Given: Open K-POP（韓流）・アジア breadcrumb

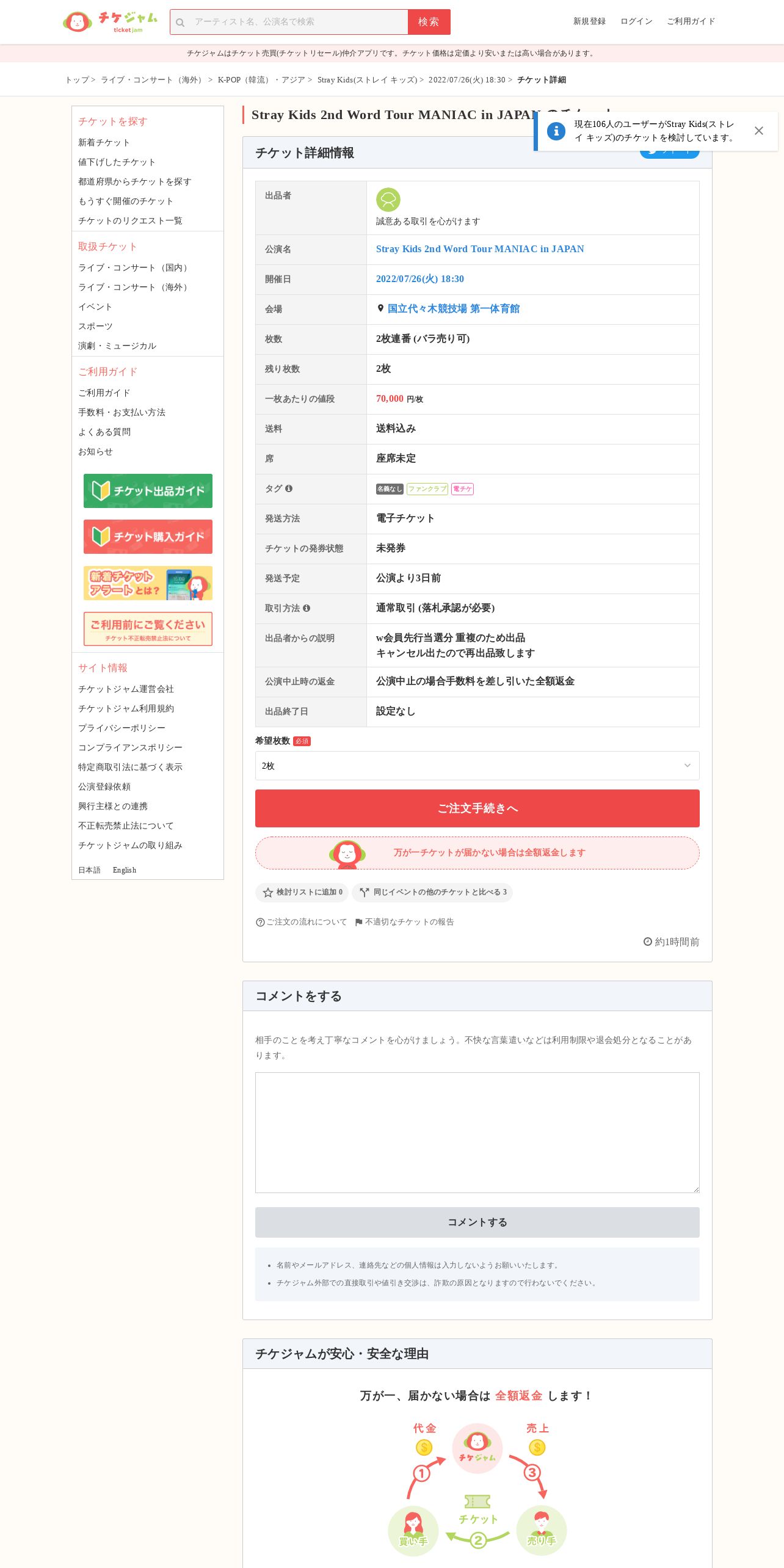Looking at the screenshot, I should pyautogui.click(x=261, y=80).
